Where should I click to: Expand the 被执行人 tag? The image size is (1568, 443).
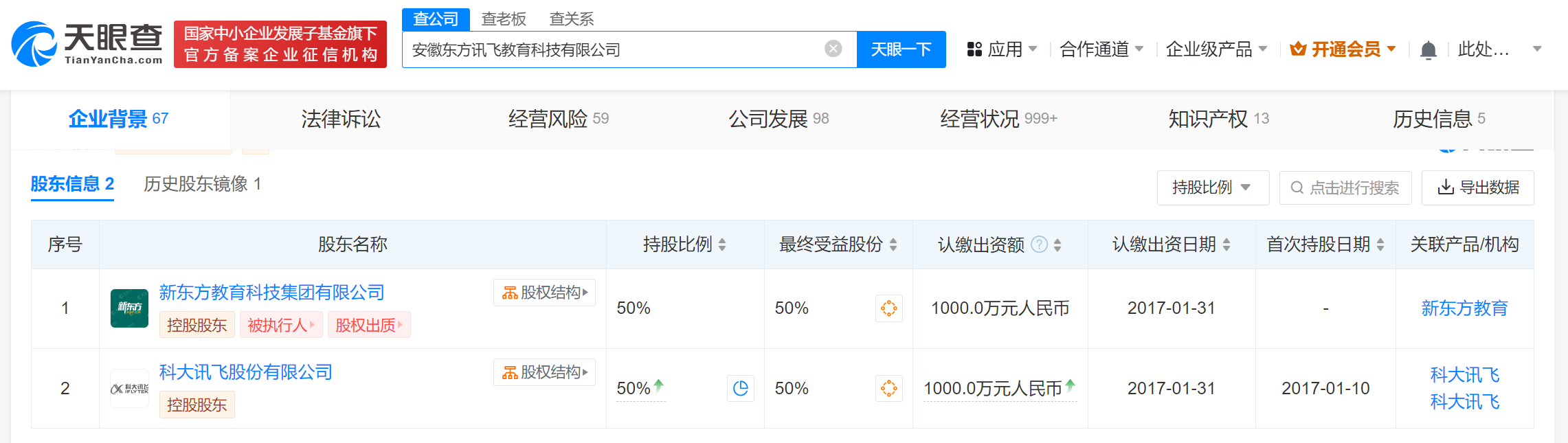tap(281, 325)
